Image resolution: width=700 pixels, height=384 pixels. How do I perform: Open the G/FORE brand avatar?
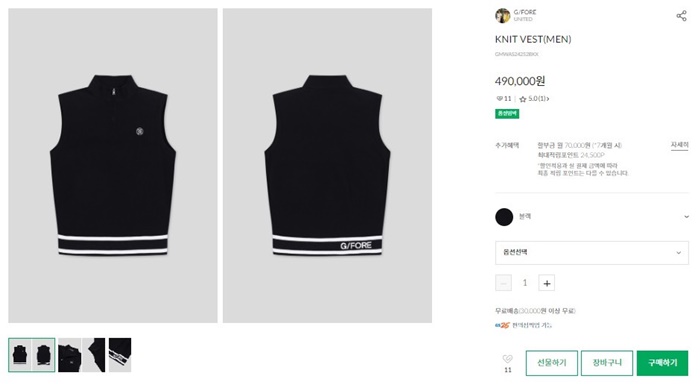[502, 16]
